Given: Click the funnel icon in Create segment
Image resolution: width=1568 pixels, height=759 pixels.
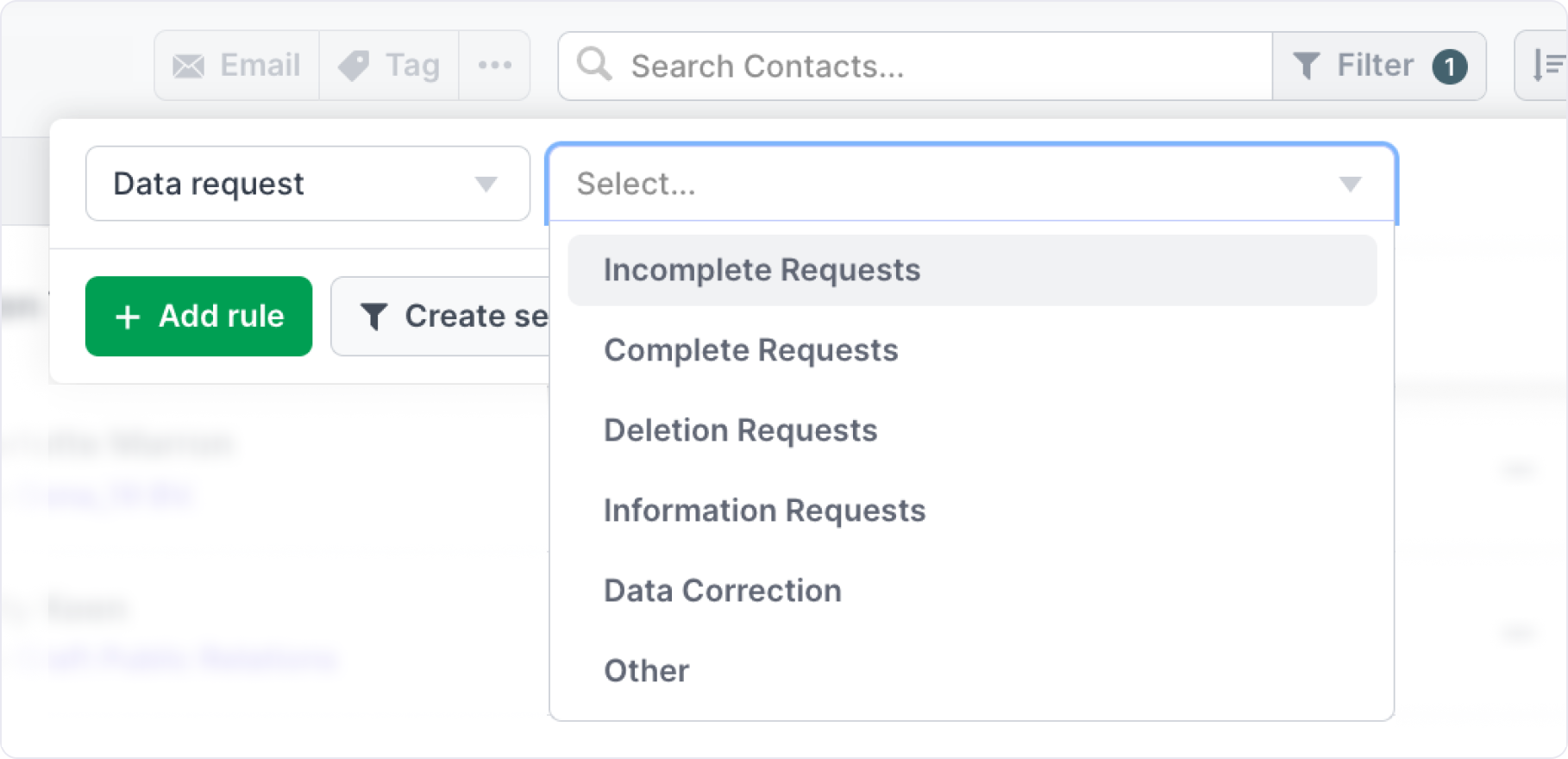Looking at the screenshot, I should [373, 317].
